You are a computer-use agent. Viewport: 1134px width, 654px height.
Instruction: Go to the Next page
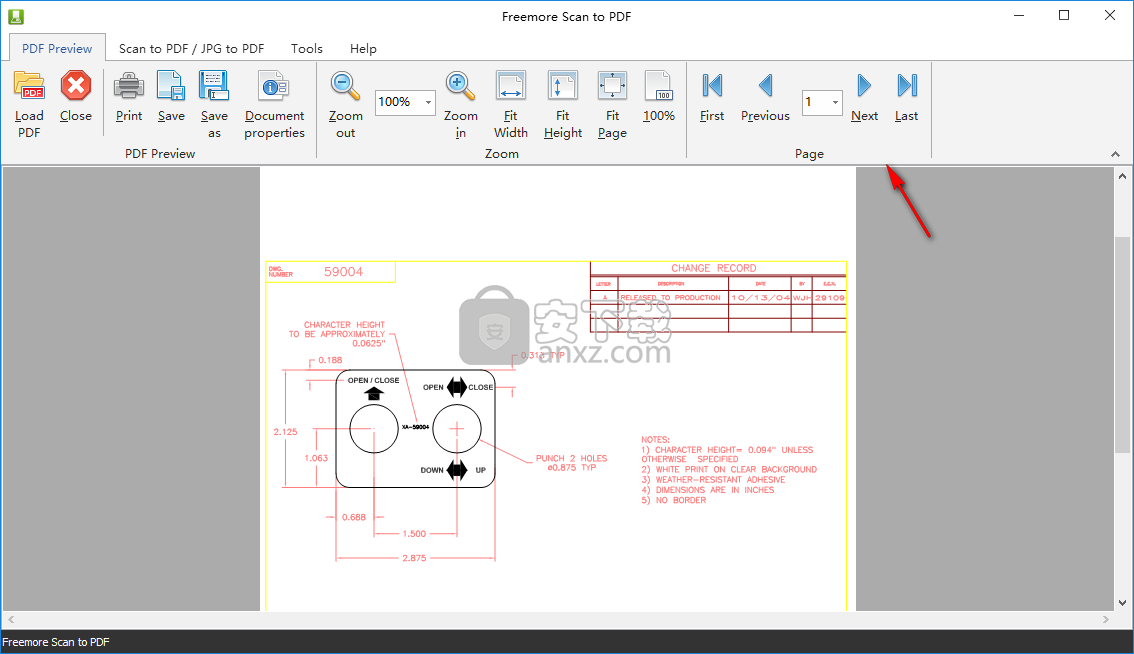pyautogui.click(x=864, y=97)
